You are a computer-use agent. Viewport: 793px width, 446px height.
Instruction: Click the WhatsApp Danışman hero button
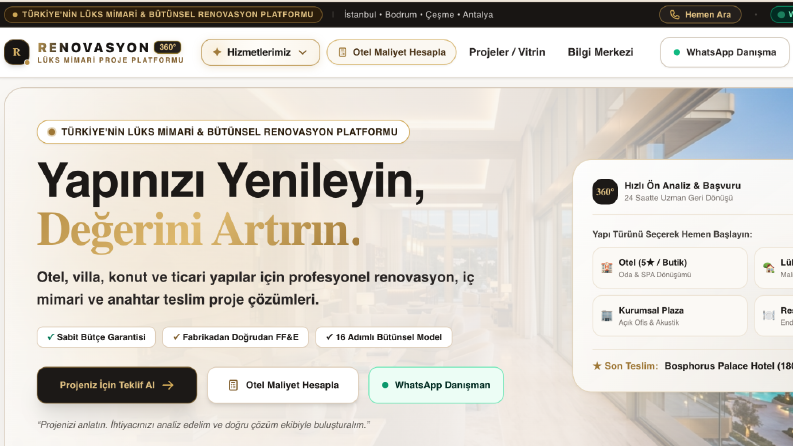click(436, 385)
